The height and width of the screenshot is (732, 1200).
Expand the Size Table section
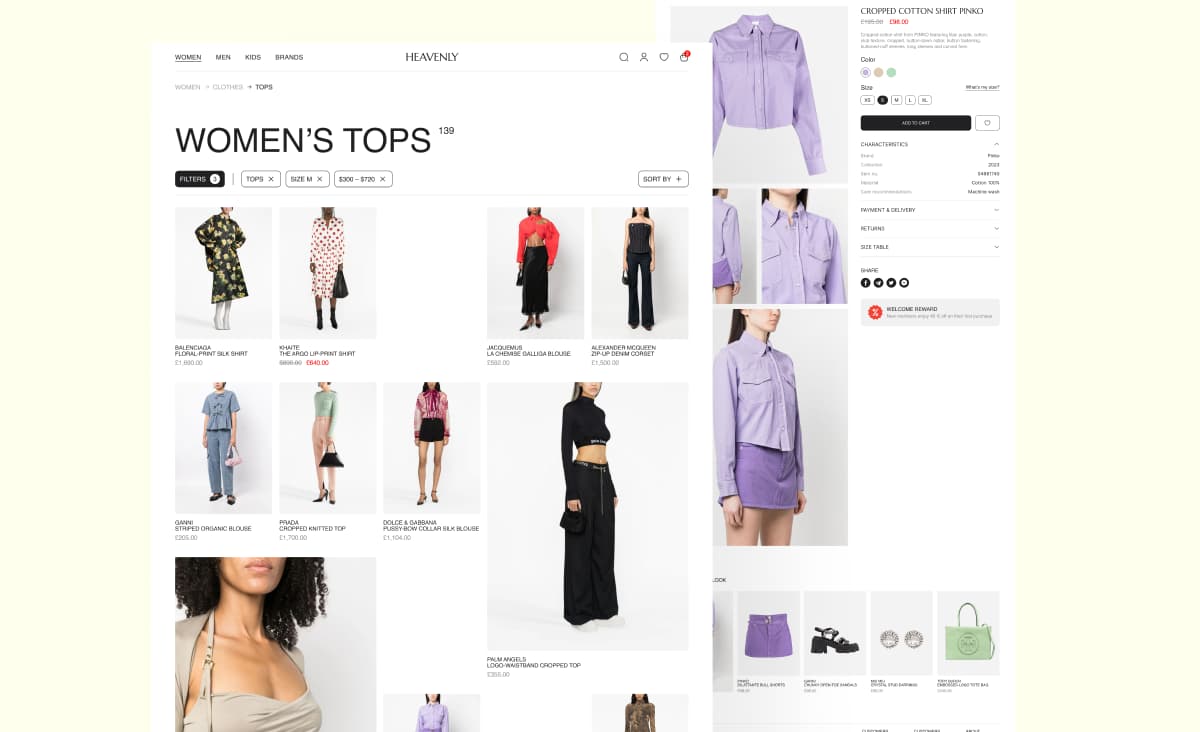(x=930, y=247)
